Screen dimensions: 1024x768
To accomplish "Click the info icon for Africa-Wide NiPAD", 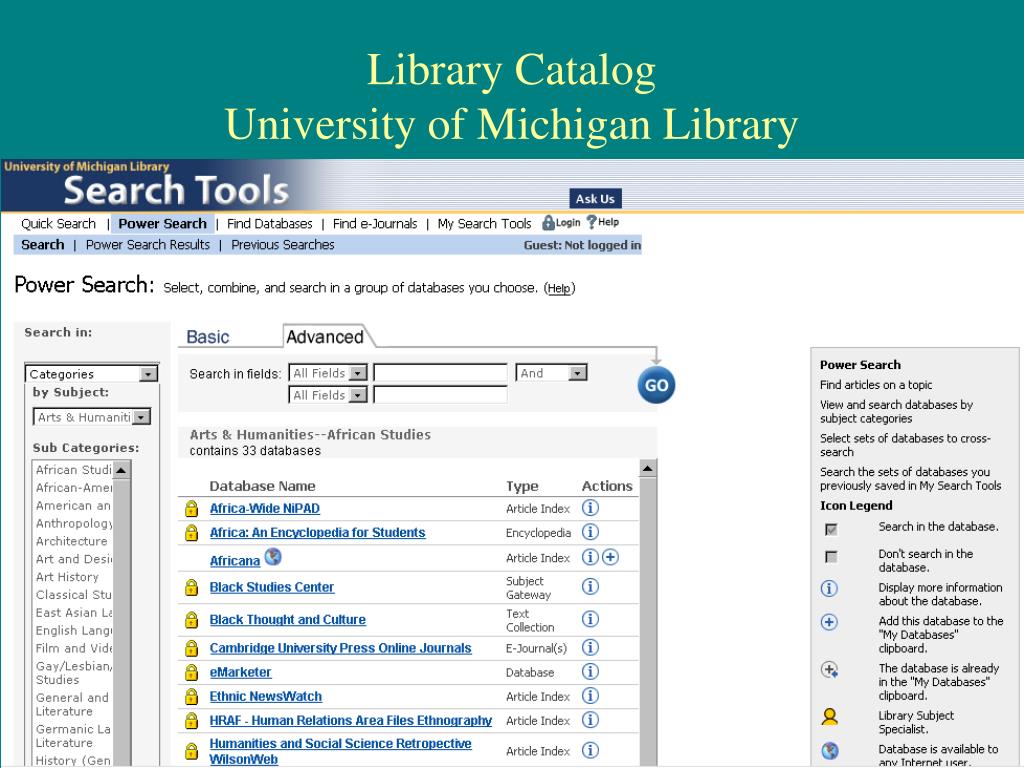I will click(590, 507).
